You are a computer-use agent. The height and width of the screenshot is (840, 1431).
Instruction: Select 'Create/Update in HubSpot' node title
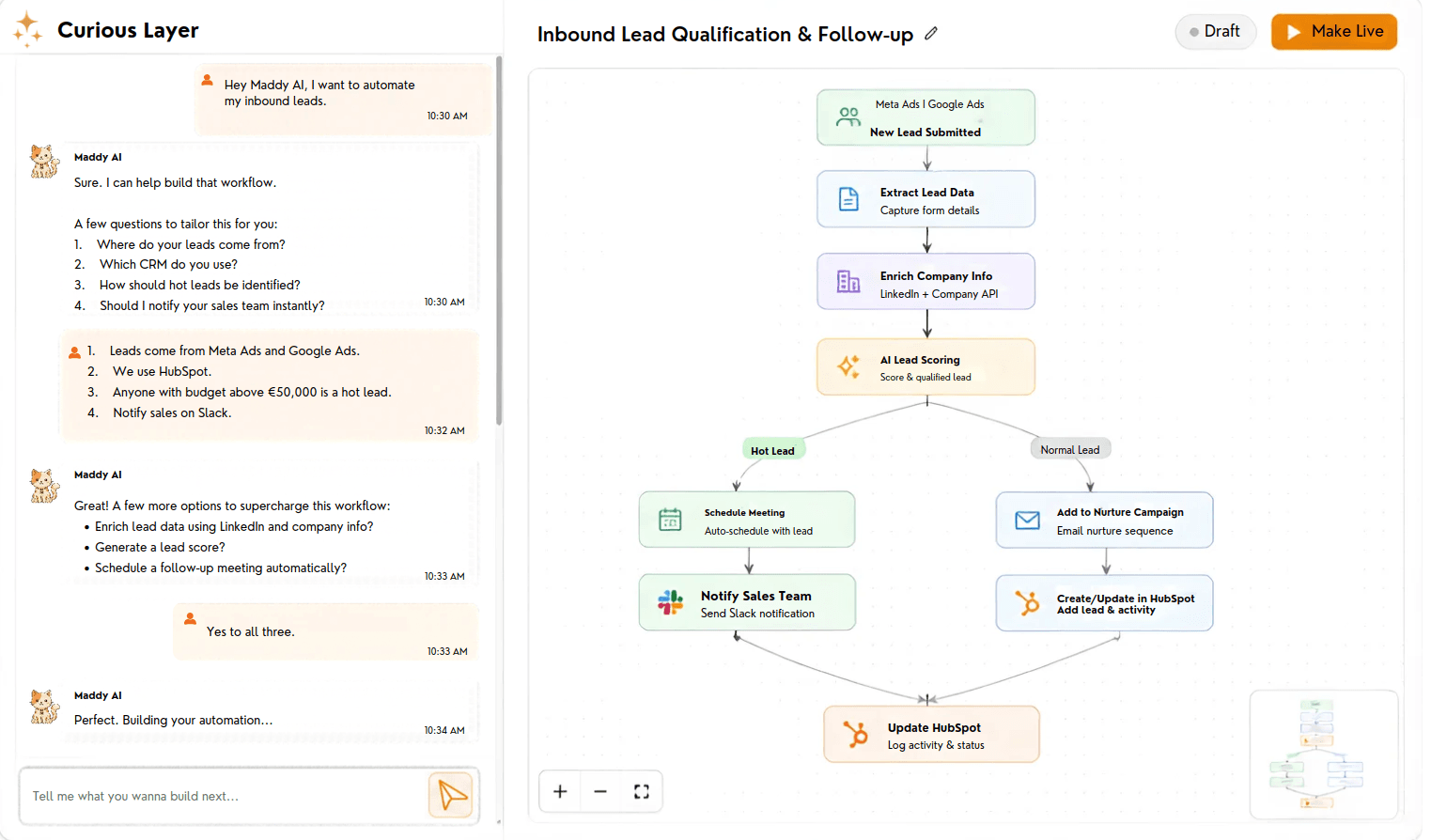pos(1126,599)
